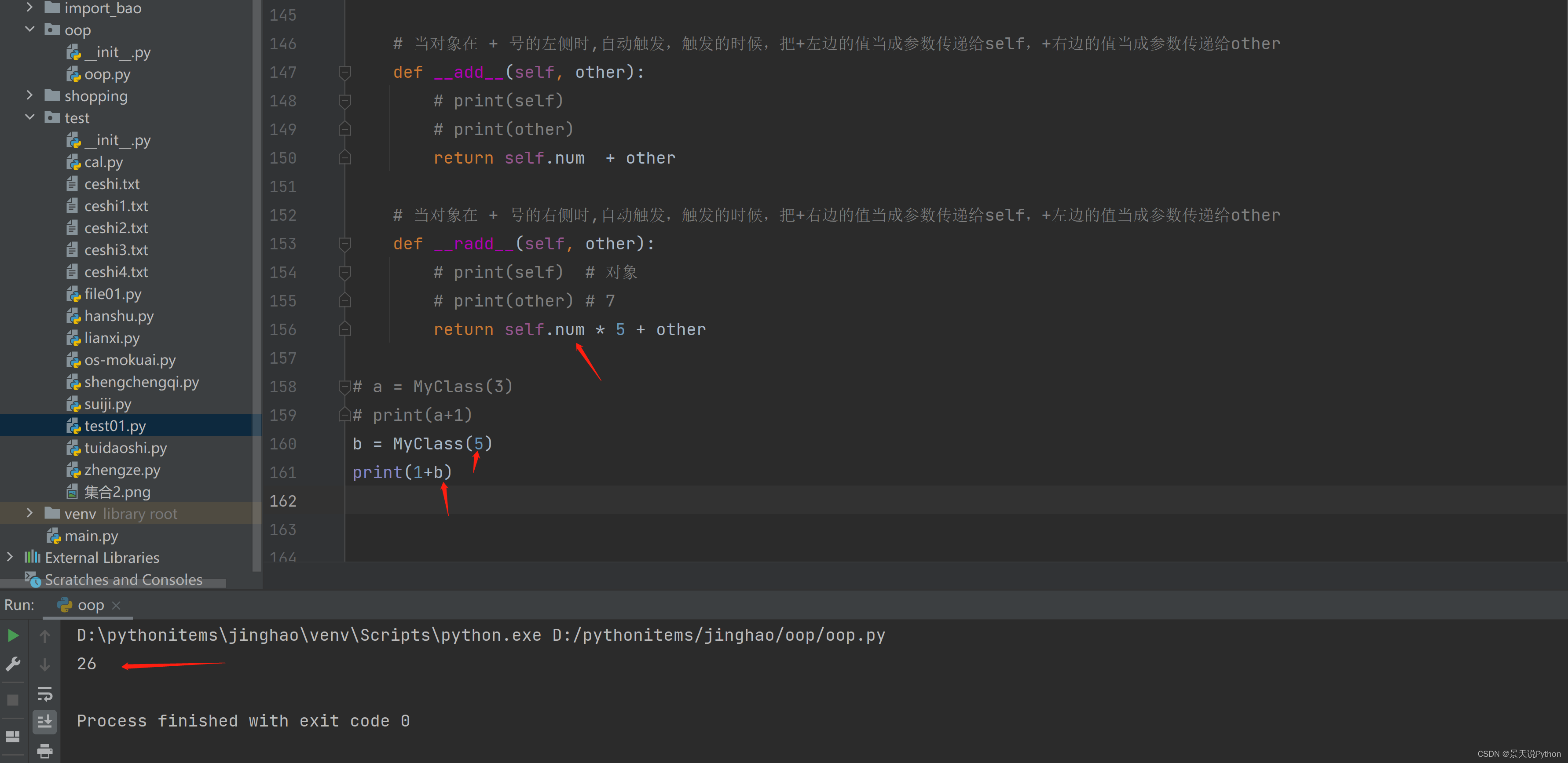Image resolution: width=1568 pixels, height=763 pixels.
Task: Toggle scroll to end of console output
Action: tap(45, 722)
